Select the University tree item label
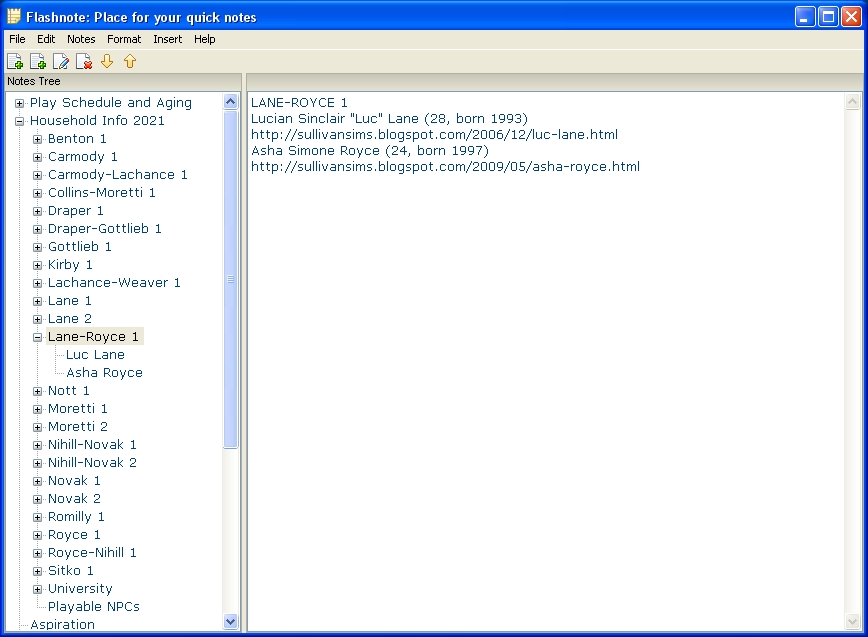868x637 pixels. point(80,588)
